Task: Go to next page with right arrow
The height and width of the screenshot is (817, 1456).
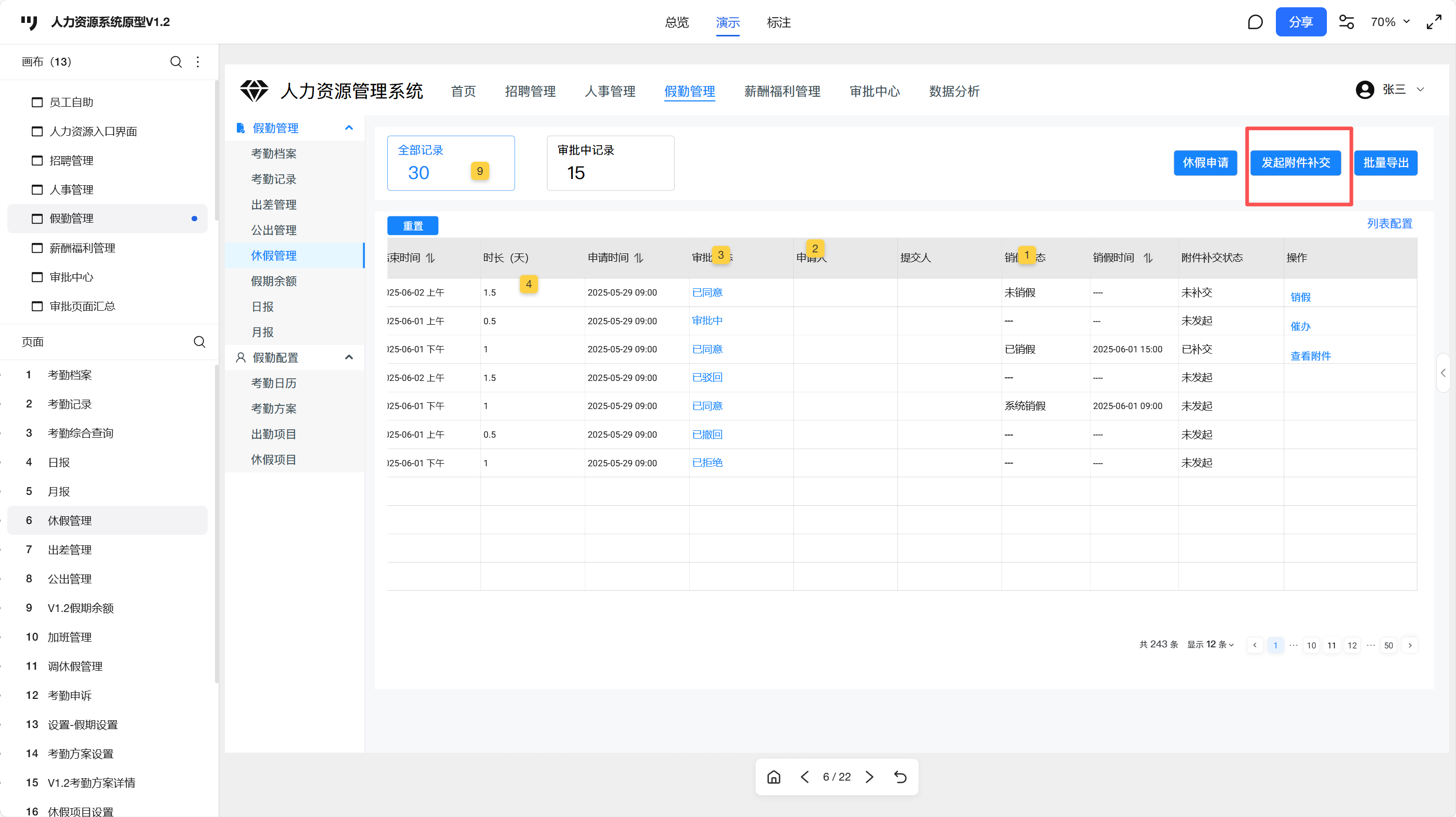Action: pyautogui.click(x=869, y=777)
